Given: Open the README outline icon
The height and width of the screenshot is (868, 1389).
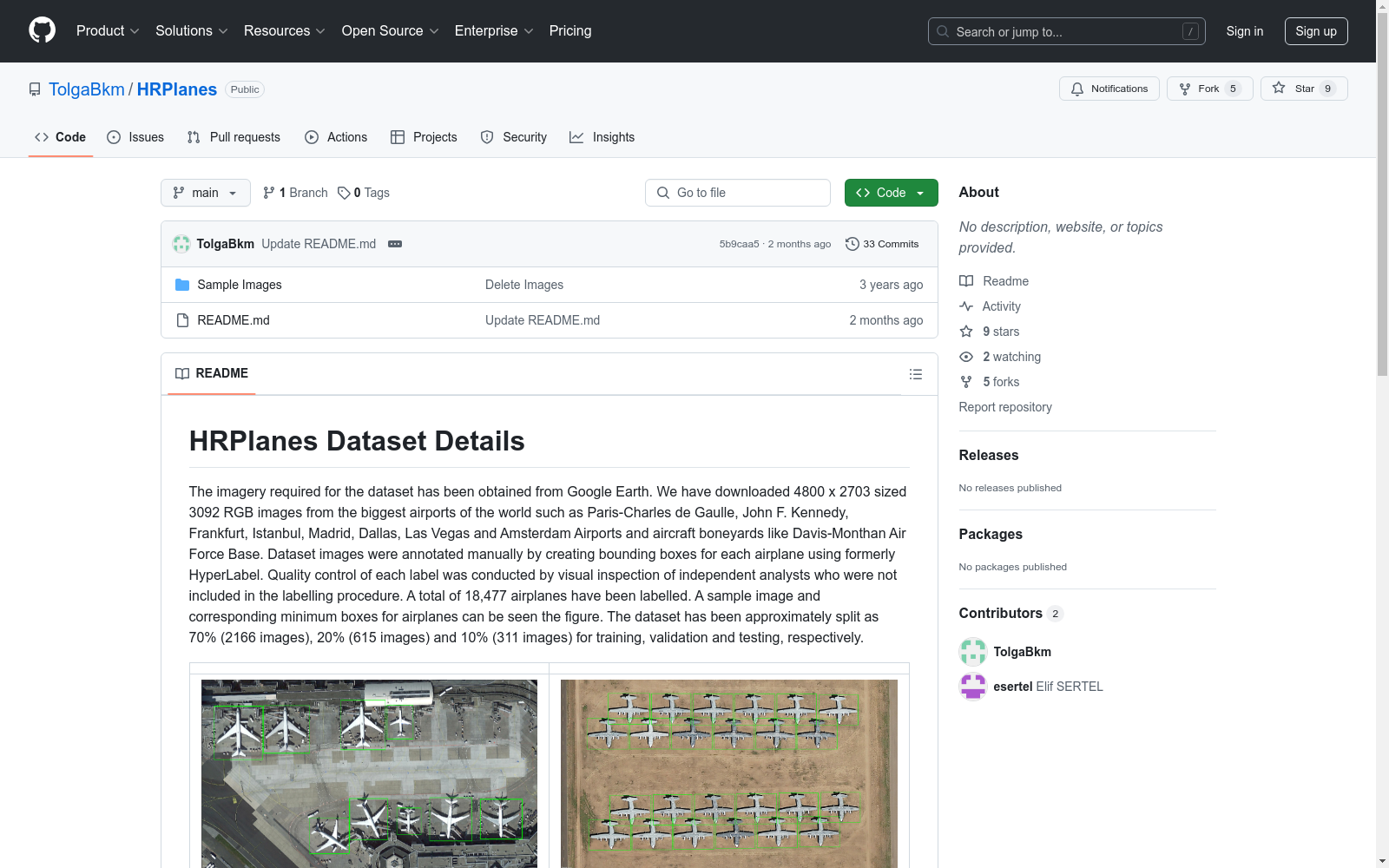Looking at the screenshot, I should tap(915, 374).
